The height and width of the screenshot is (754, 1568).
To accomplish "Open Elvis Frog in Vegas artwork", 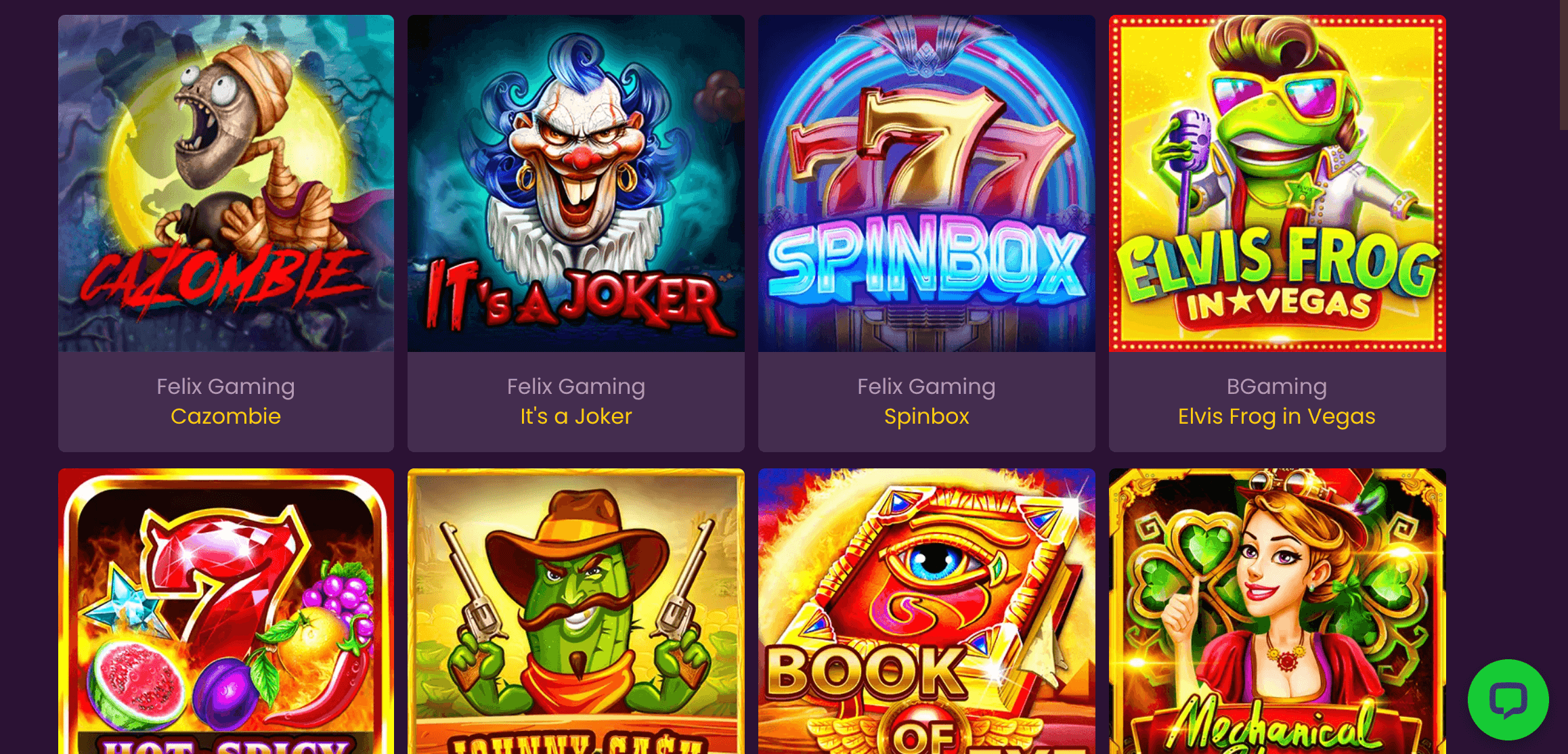I will [x=1278, y=183].
